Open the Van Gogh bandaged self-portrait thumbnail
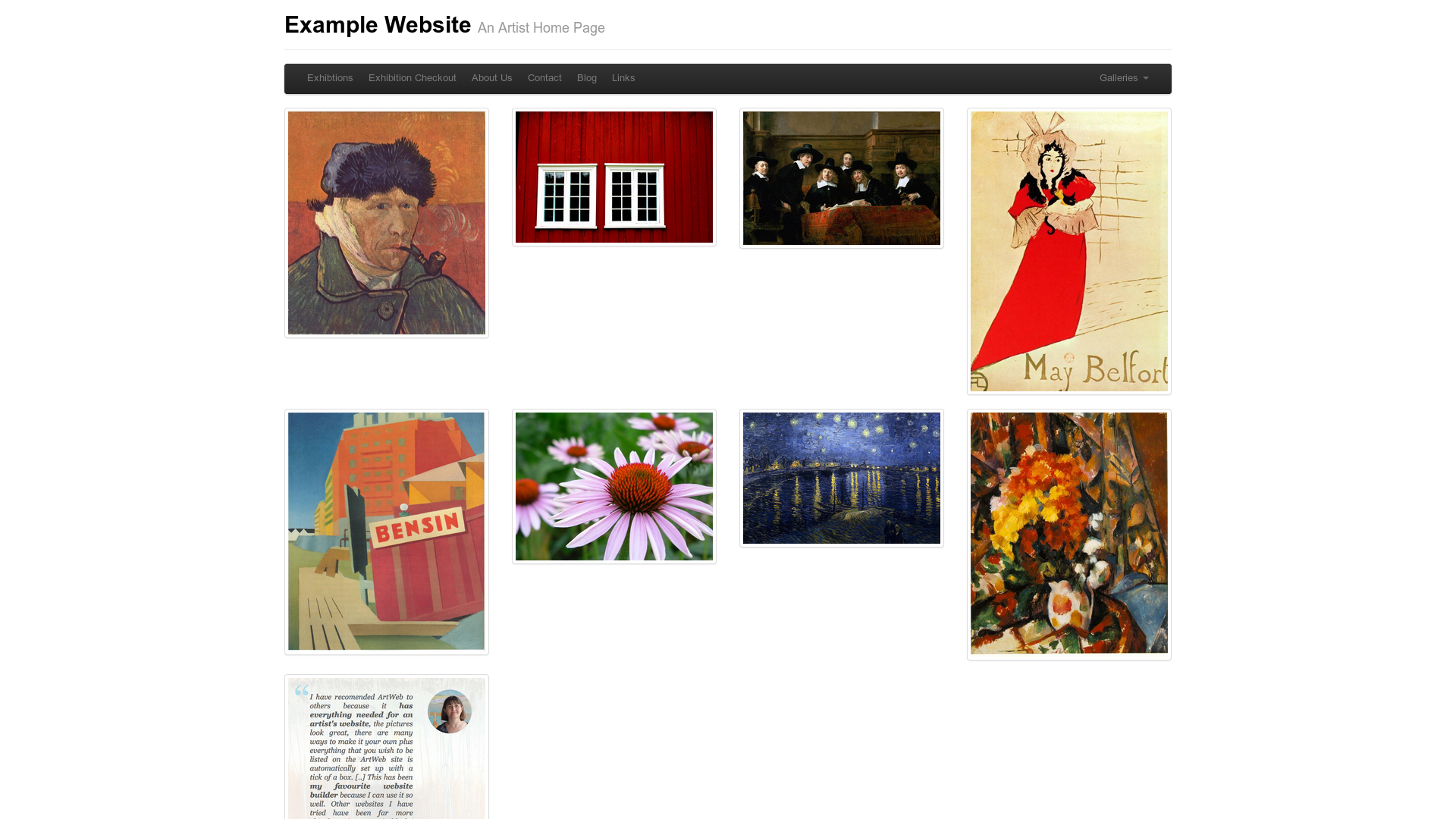Screen dimensions: 1456x819 click(x=387, y=223)
